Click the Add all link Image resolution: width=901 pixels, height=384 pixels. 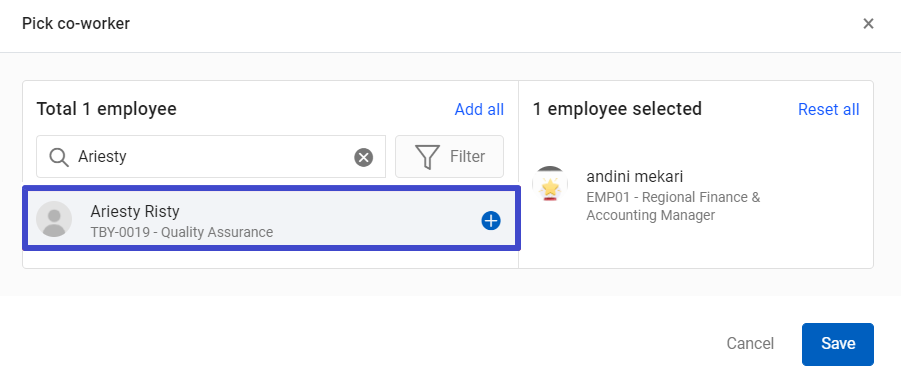pyautogui.click(x=479, y=109)
